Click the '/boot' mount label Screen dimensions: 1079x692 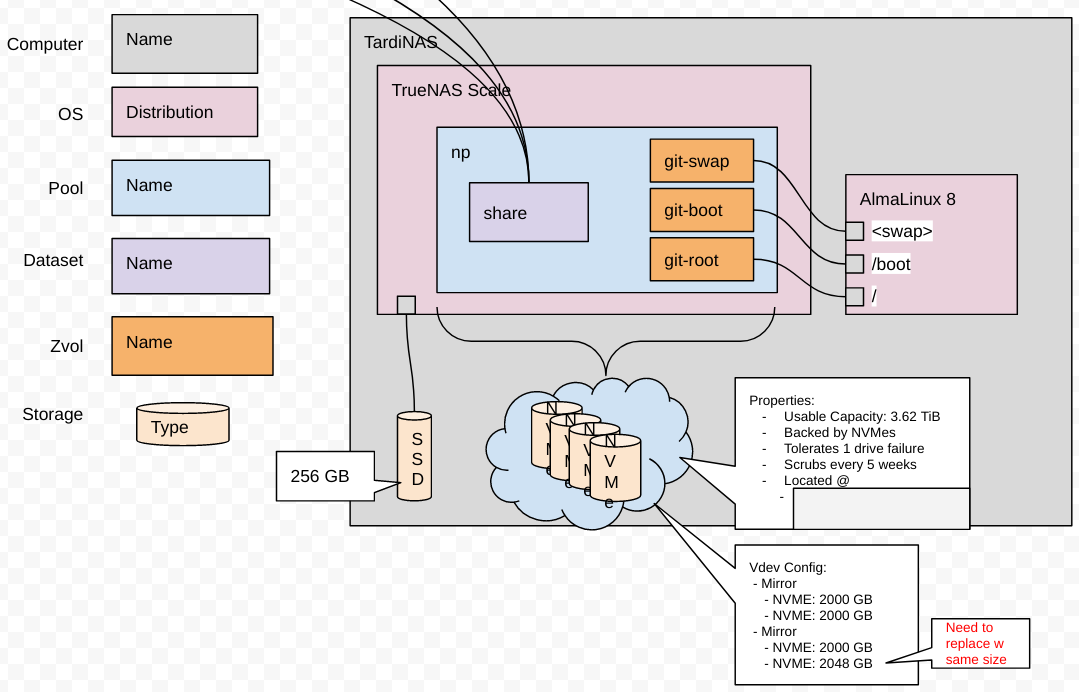coord(891,264)
